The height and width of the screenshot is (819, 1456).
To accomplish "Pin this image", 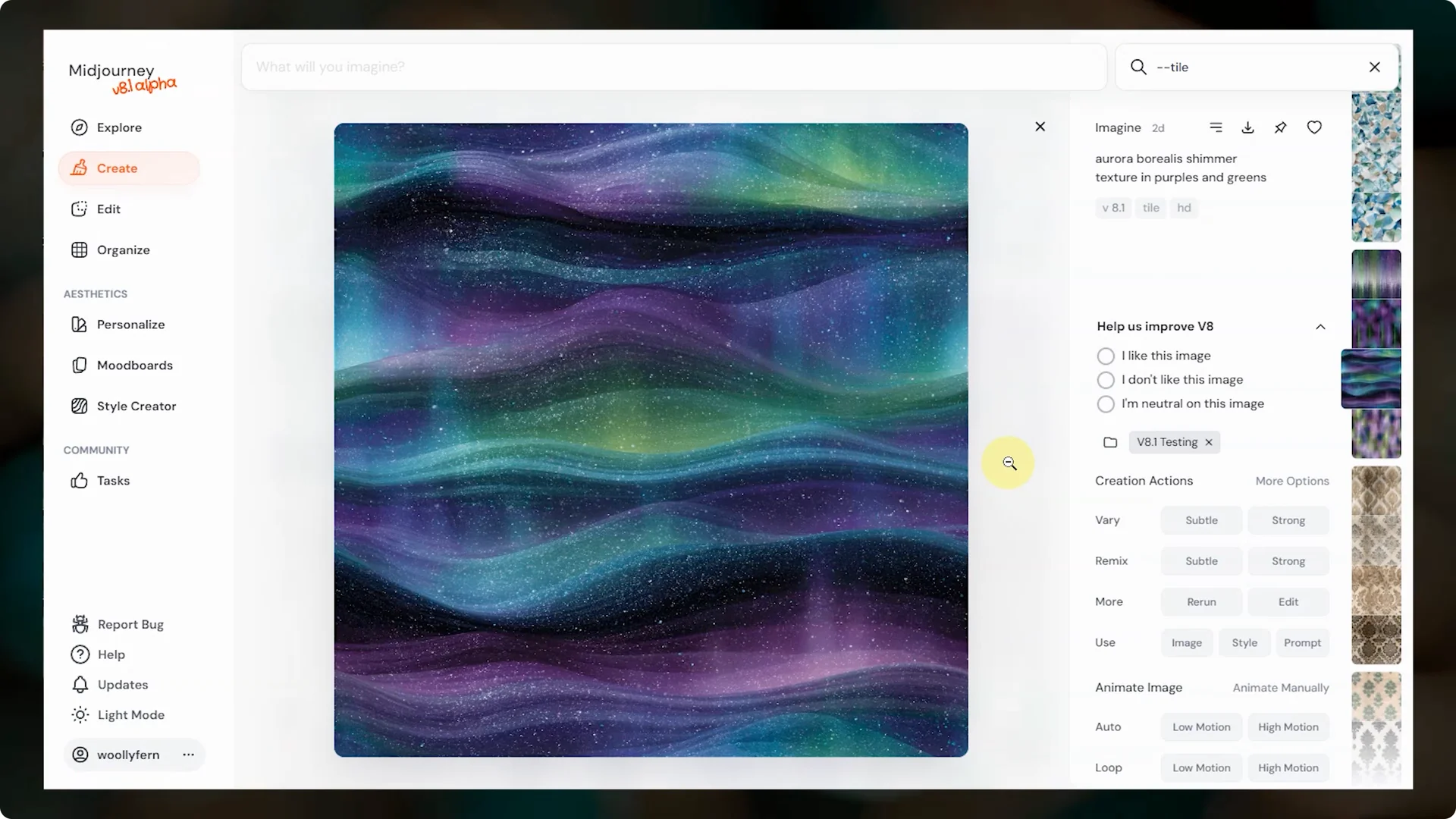I will (1281, 127).
